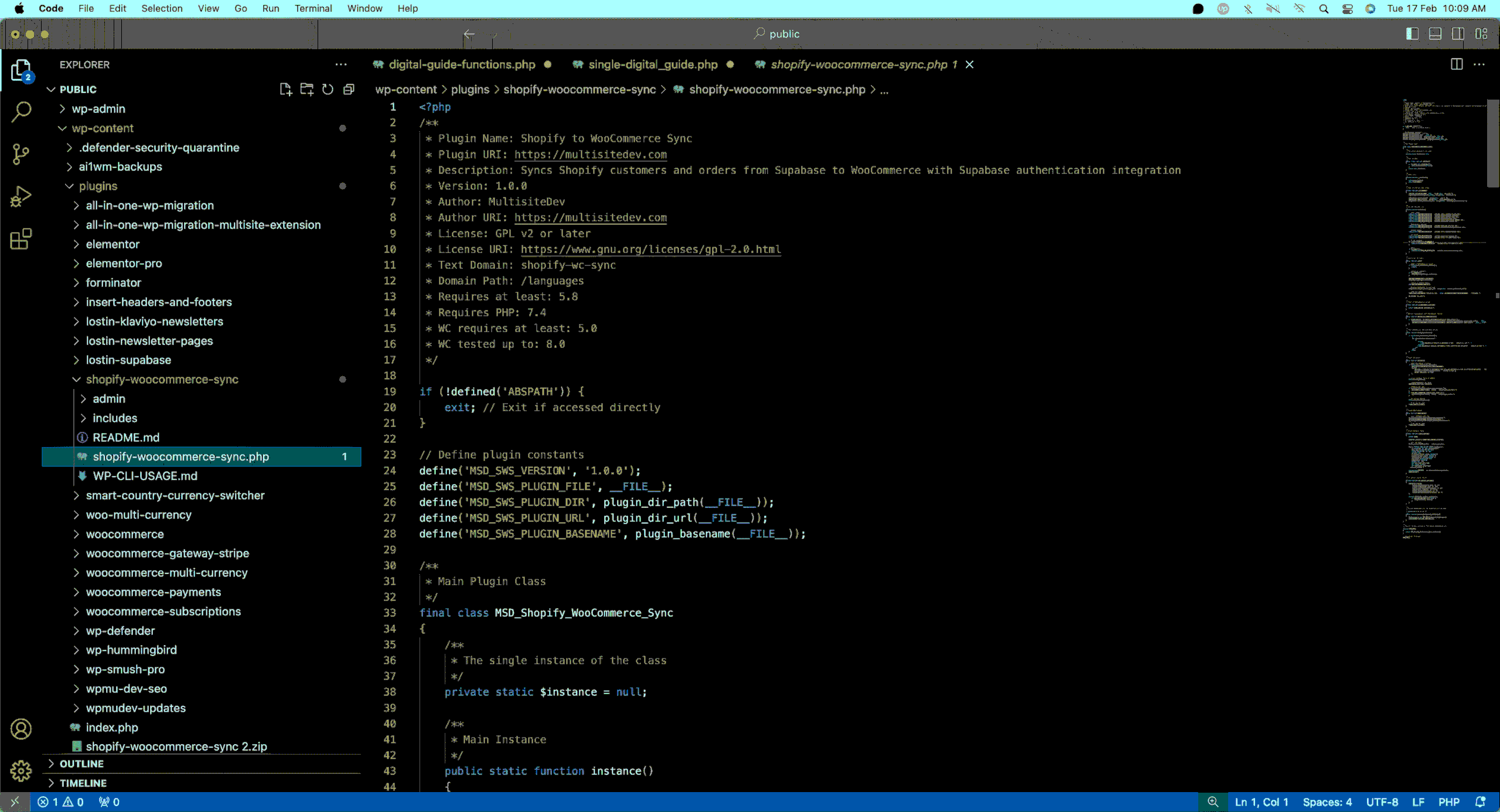Open the Search view in activity bar

pyautogui.click(x=21, y=111)
